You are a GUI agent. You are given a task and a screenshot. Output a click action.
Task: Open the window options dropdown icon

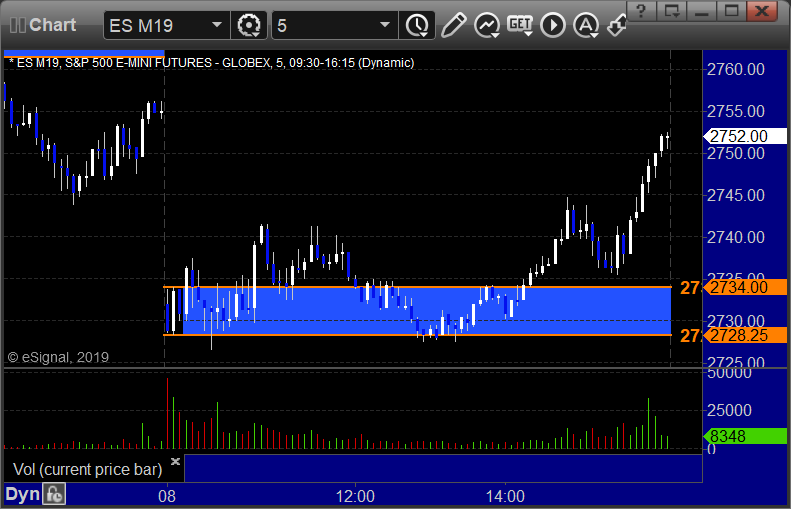[671, 11]
